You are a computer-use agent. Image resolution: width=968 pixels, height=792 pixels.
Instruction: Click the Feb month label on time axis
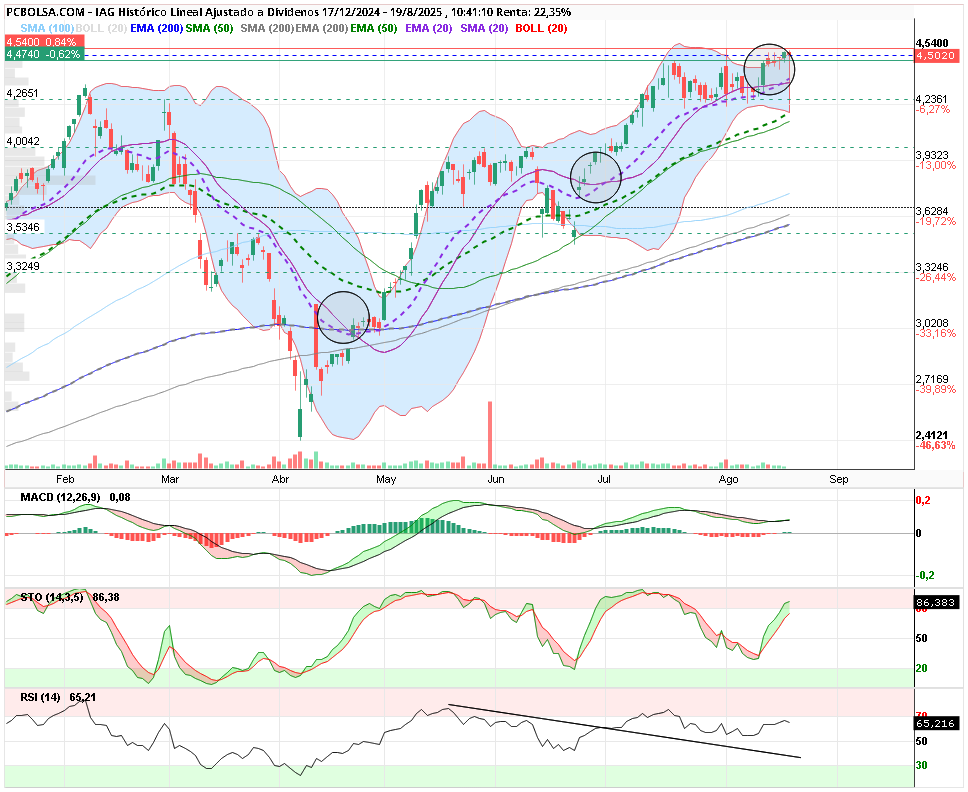[x=65, y=479]
